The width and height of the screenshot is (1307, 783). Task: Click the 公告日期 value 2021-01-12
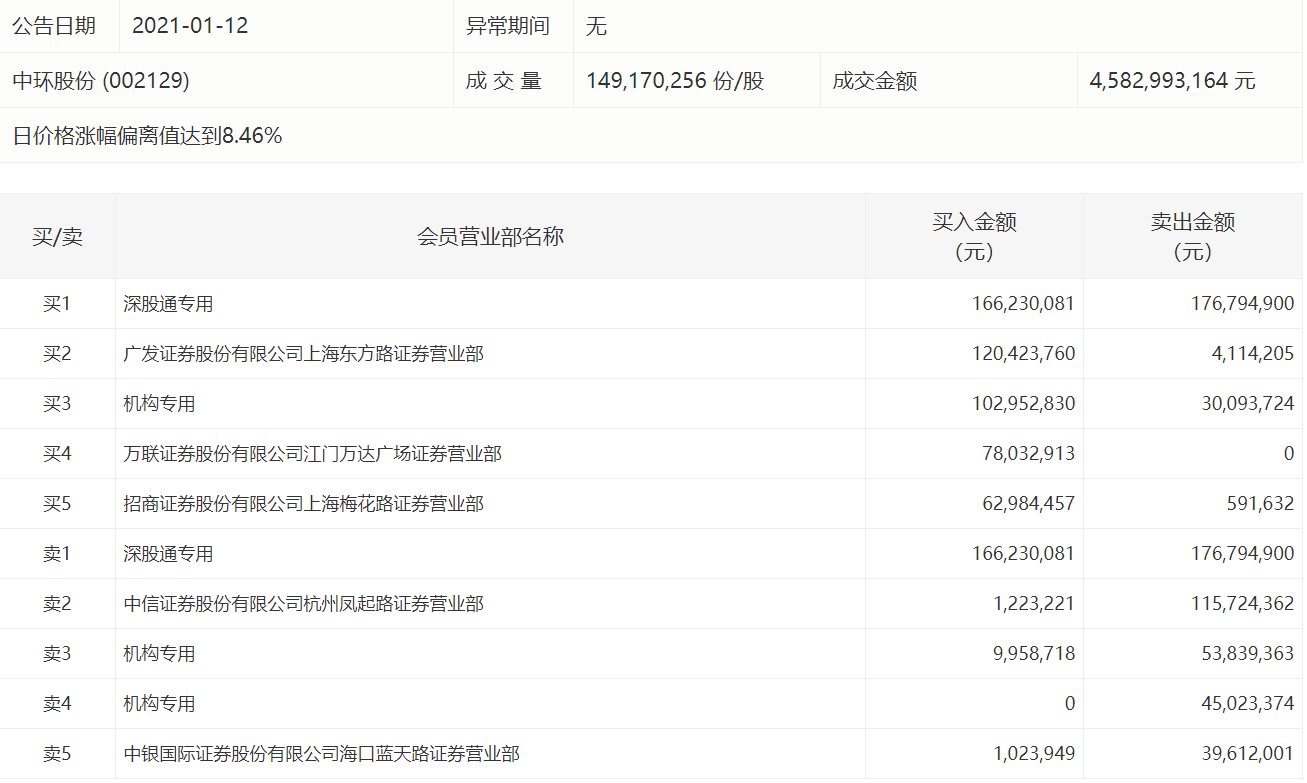point(190,26)
